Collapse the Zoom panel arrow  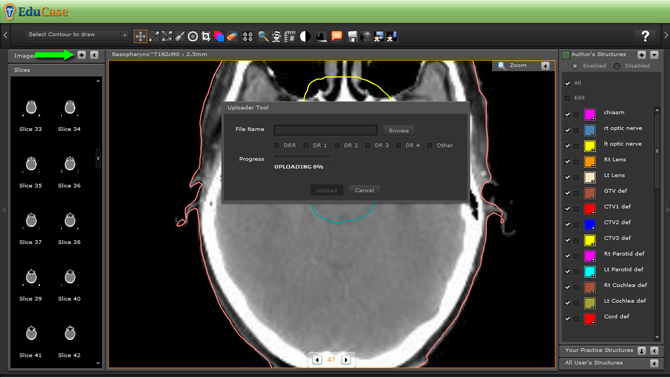(545, 66)
